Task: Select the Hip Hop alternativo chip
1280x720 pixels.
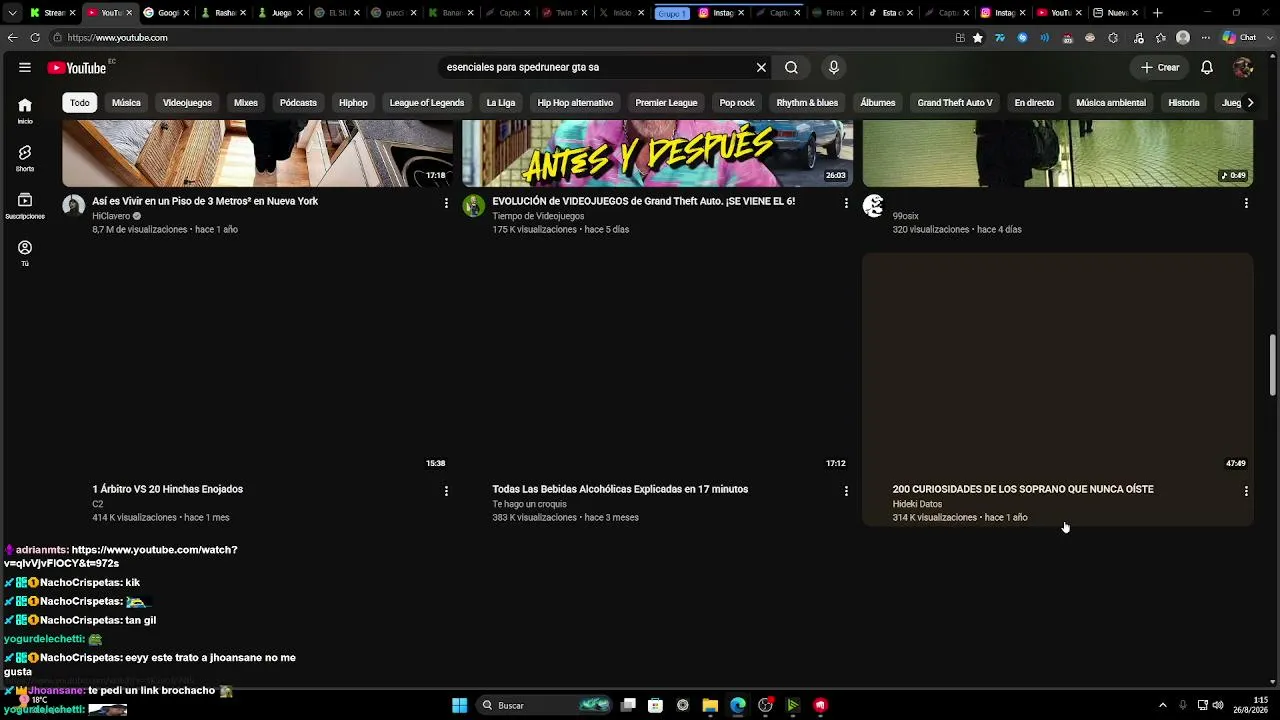Action: [x=575, y=102]
